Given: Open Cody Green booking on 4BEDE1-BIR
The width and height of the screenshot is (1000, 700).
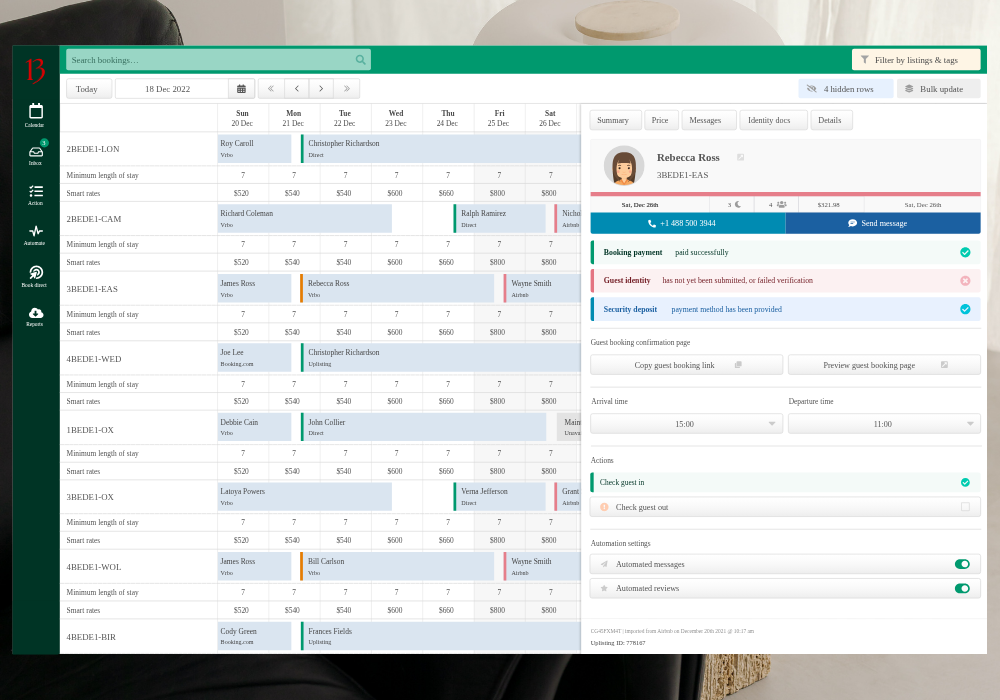Looking at the screenshot, I should pyautogui.click(x=254, y=636).
